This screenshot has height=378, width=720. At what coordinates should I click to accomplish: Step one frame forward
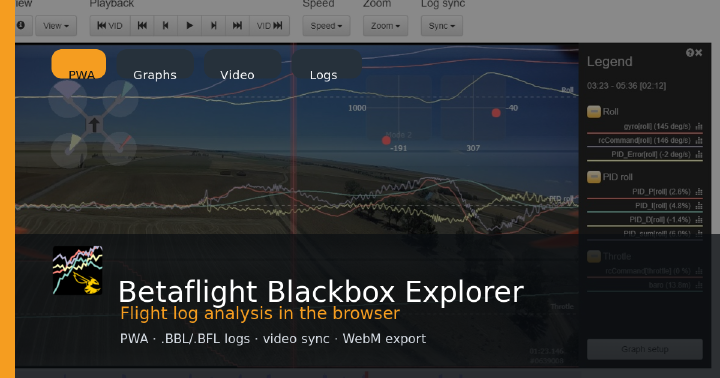tap(214, 26)
